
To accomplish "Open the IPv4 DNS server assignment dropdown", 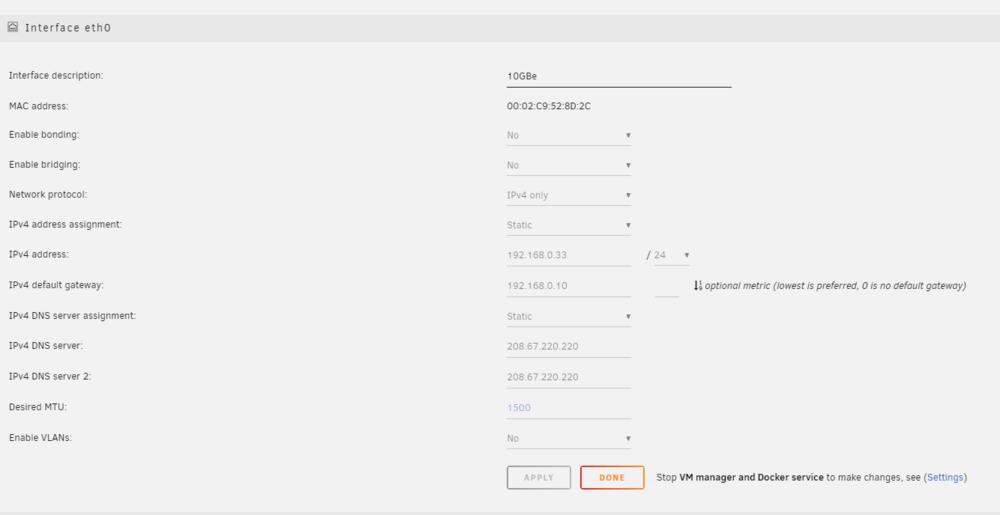I will click(x=568, y=316).
